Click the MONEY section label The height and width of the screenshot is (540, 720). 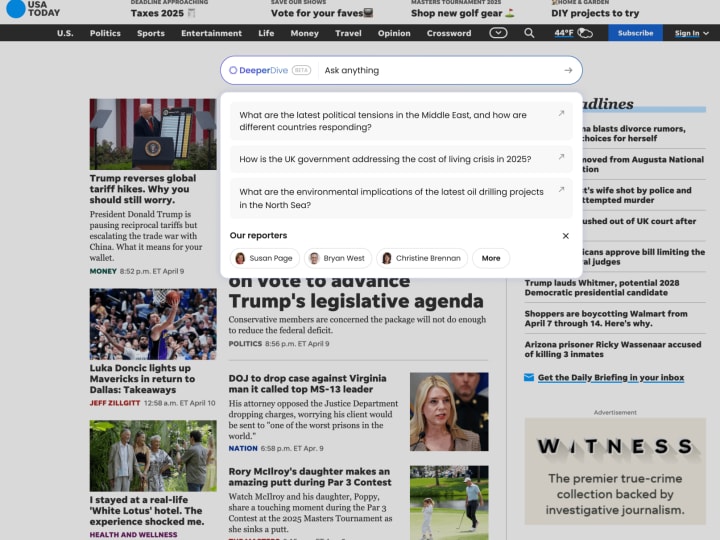(103, 271)
